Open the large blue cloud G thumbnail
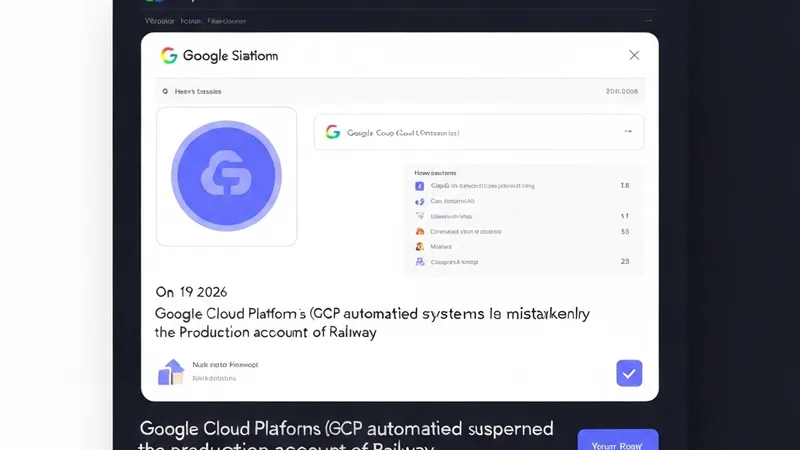The image size is (800, 450). pyautogui.click(x=227, y=176)
